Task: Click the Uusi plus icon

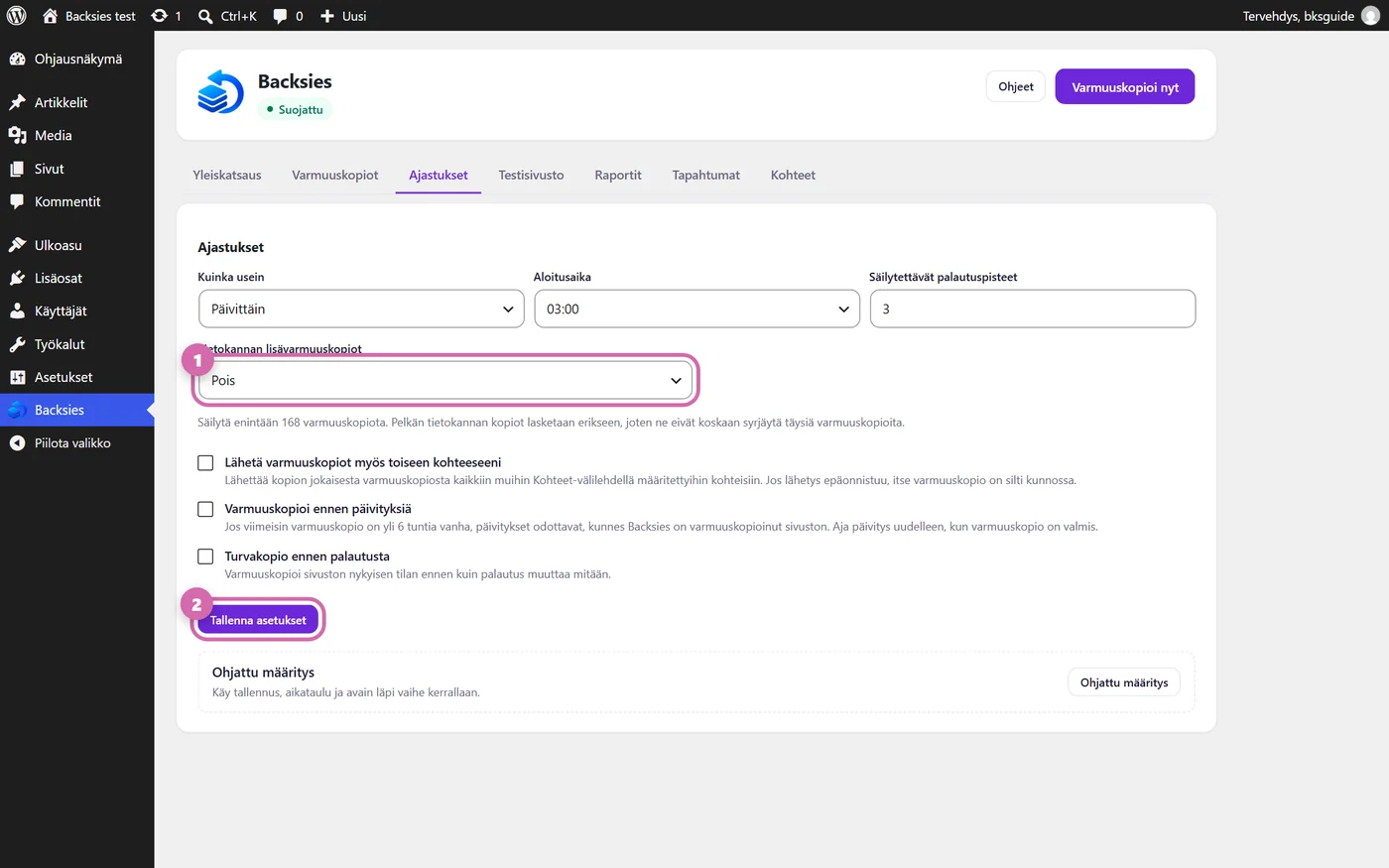Action: 327,16
